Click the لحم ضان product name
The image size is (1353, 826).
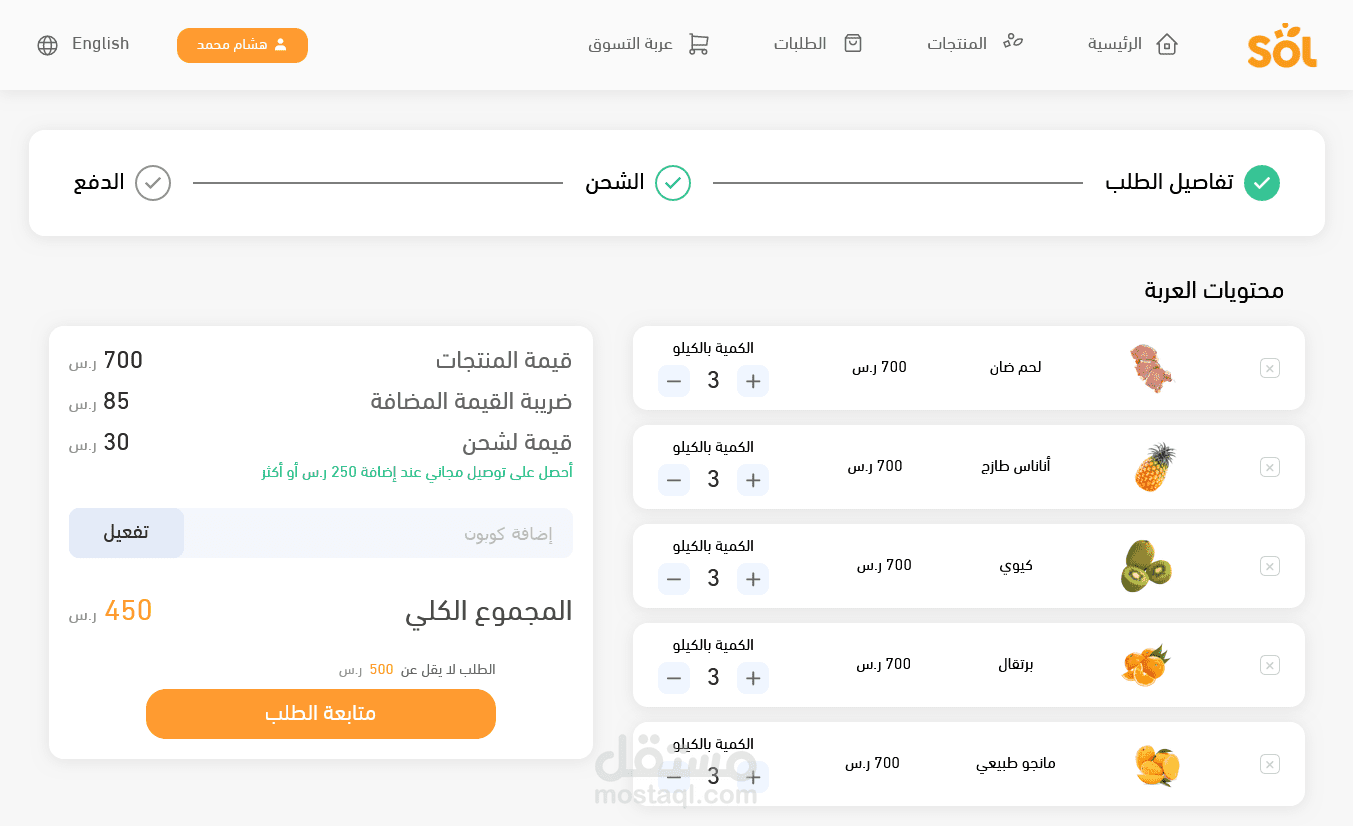click(1015, 367)
